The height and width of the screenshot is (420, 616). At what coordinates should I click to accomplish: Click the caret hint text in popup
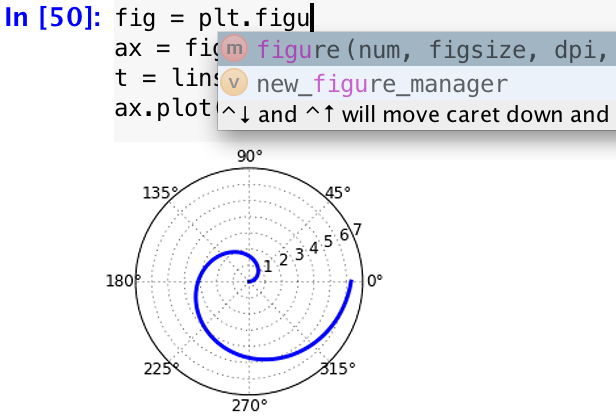click(x=417, y=115)
